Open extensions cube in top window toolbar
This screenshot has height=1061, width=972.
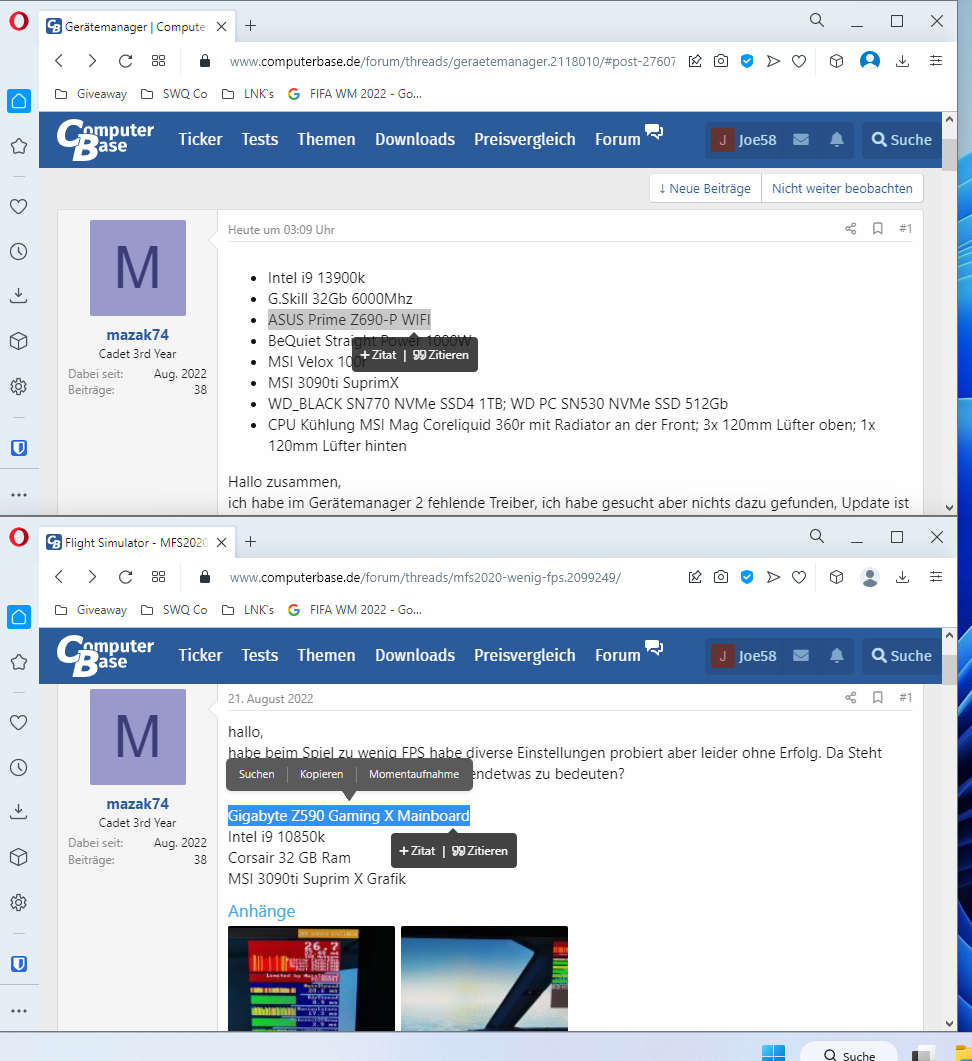click(x=837, y=61)
